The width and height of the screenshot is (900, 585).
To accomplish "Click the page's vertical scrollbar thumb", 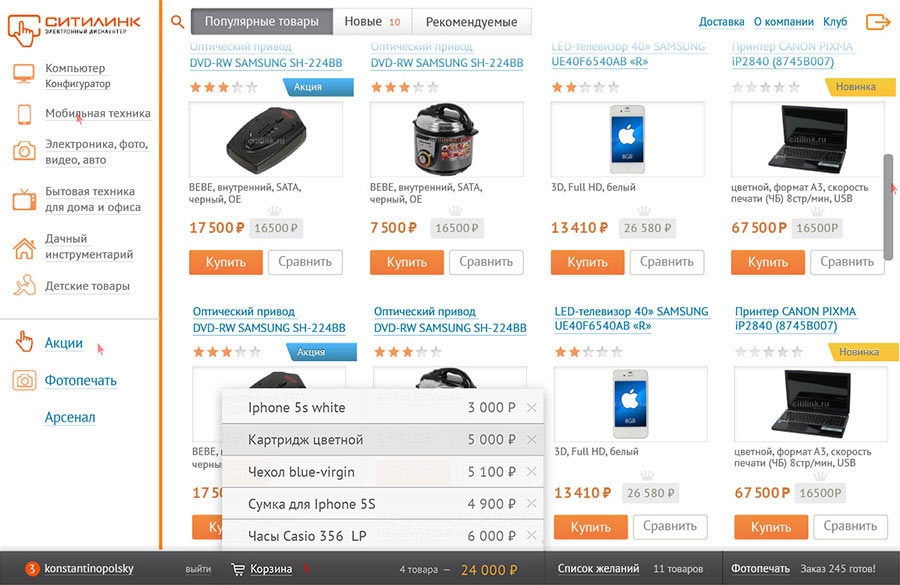I will (888, 205).
